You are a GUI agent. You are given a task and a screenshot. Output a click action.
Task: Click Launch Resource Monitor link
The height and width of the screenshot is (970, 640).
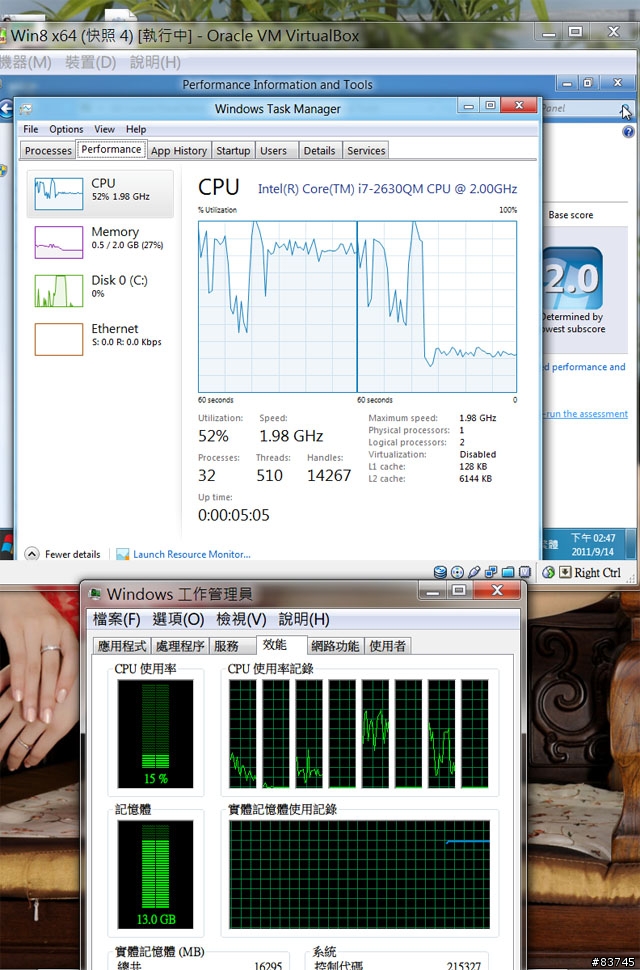click(192, 554)
